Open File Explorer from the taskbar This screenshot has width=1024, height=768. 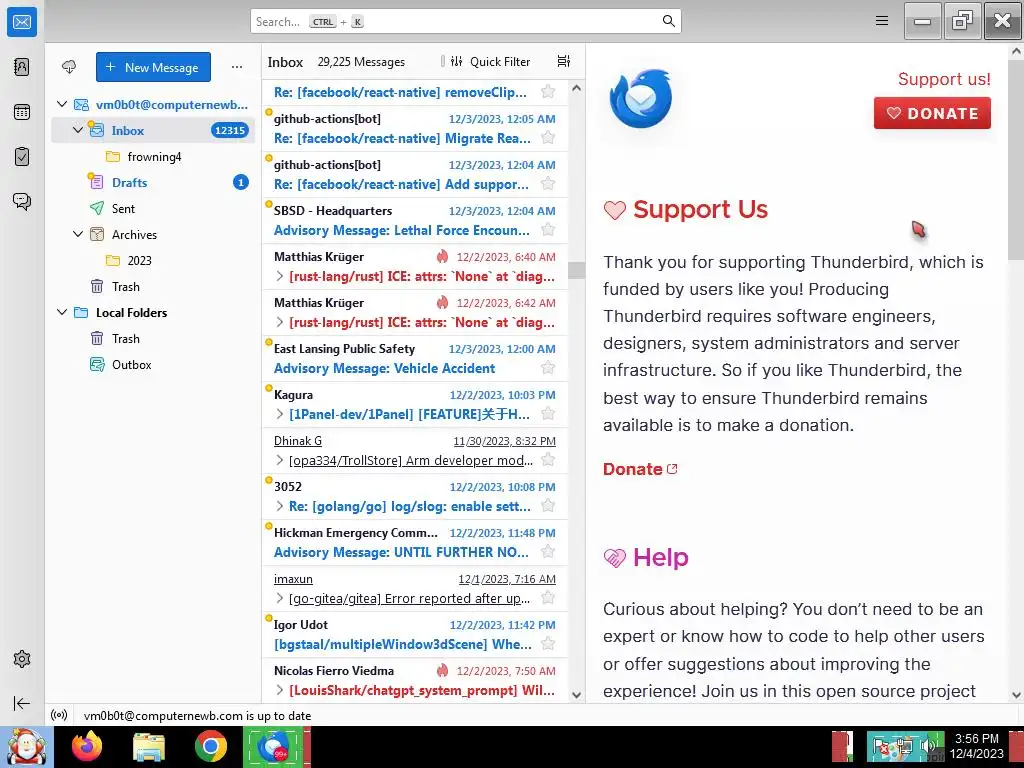149,746
